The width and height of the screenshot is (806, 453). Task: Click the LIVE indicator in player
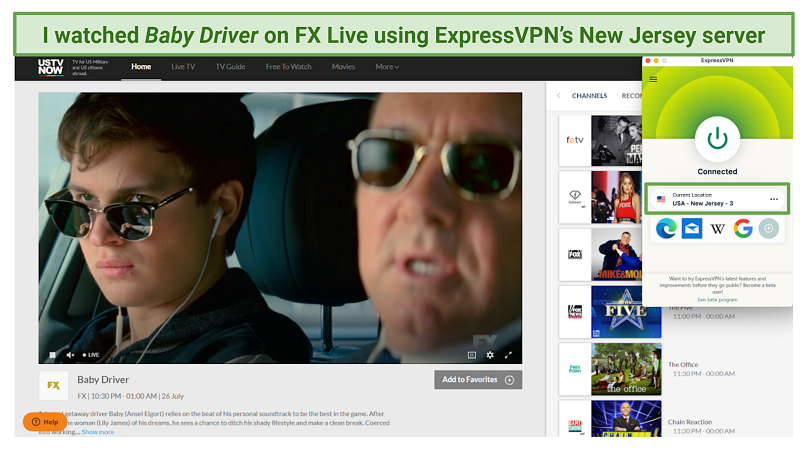click(x=91, y=355)
